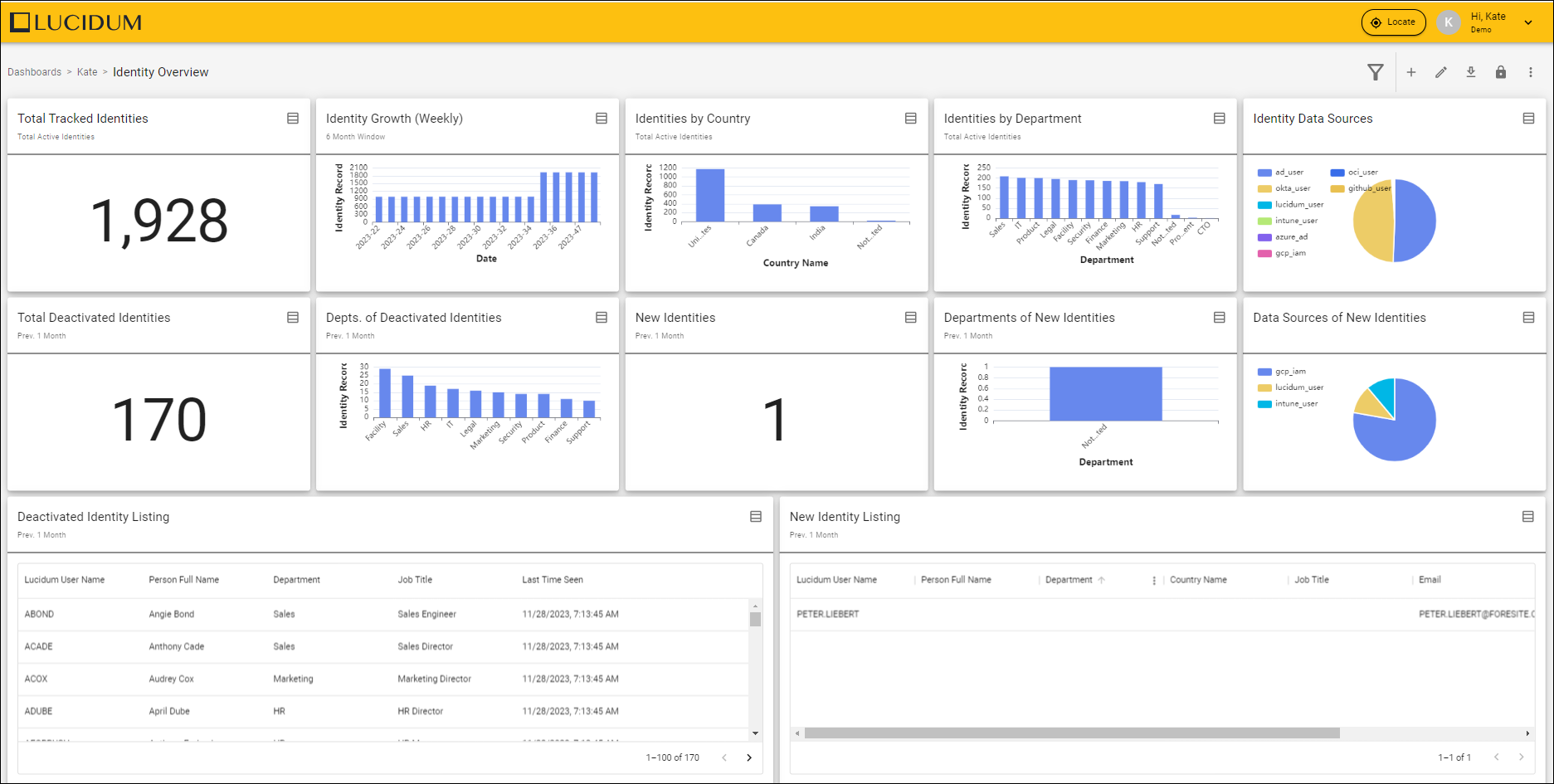Click the Lucidum logo
This screenshot has height=784, width=1554.
pos(76,22)
